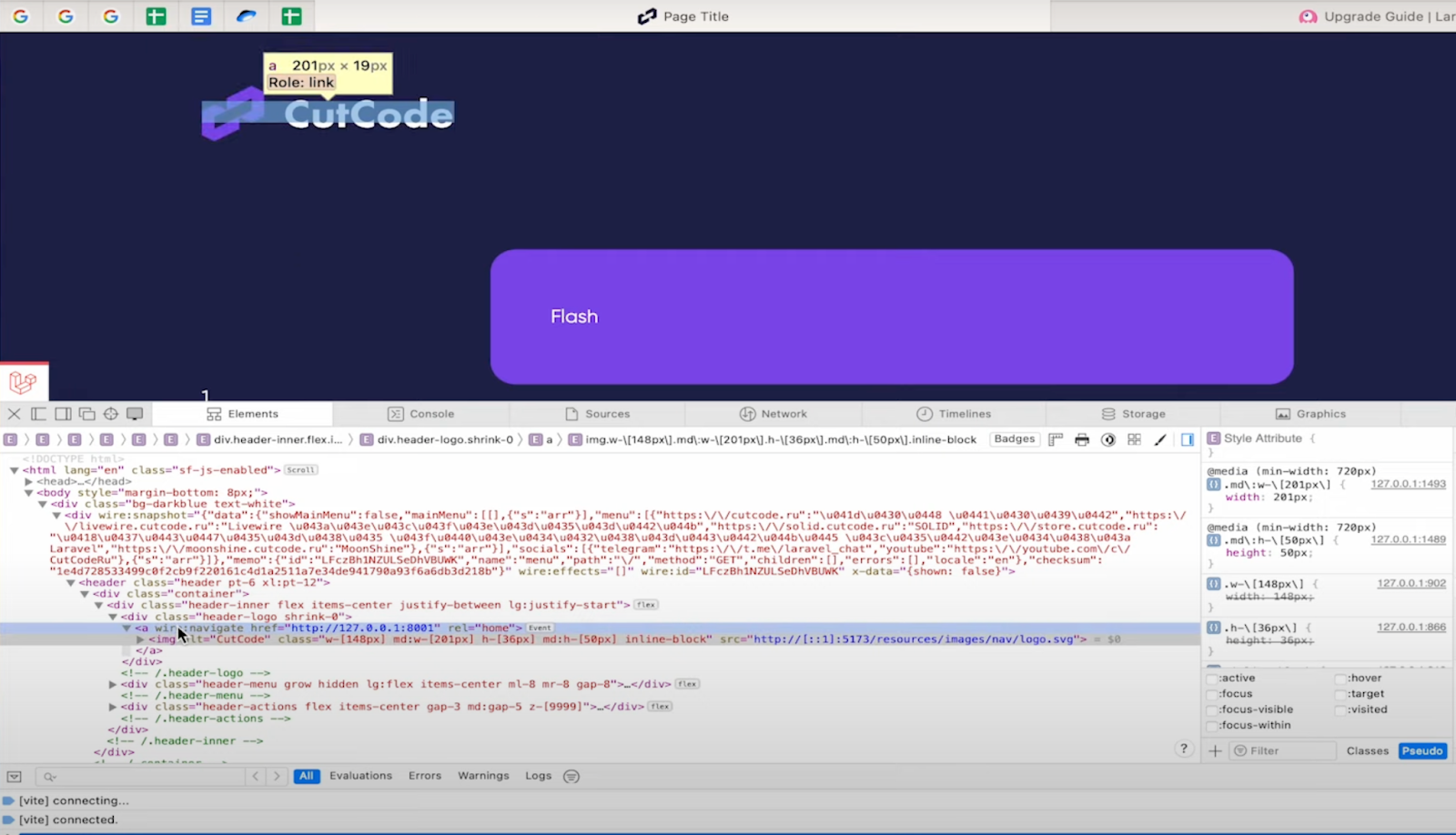Screen dimensions: 1456x835
Task: Show previous console result left arrow
Action: click(x=256, y=776)
